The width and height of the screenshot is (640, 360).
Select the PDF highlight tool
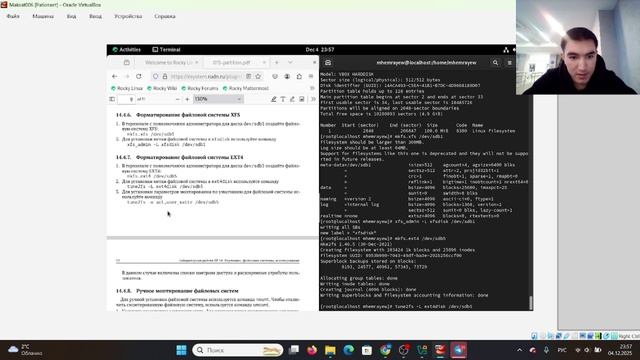(x=273, y=99)
